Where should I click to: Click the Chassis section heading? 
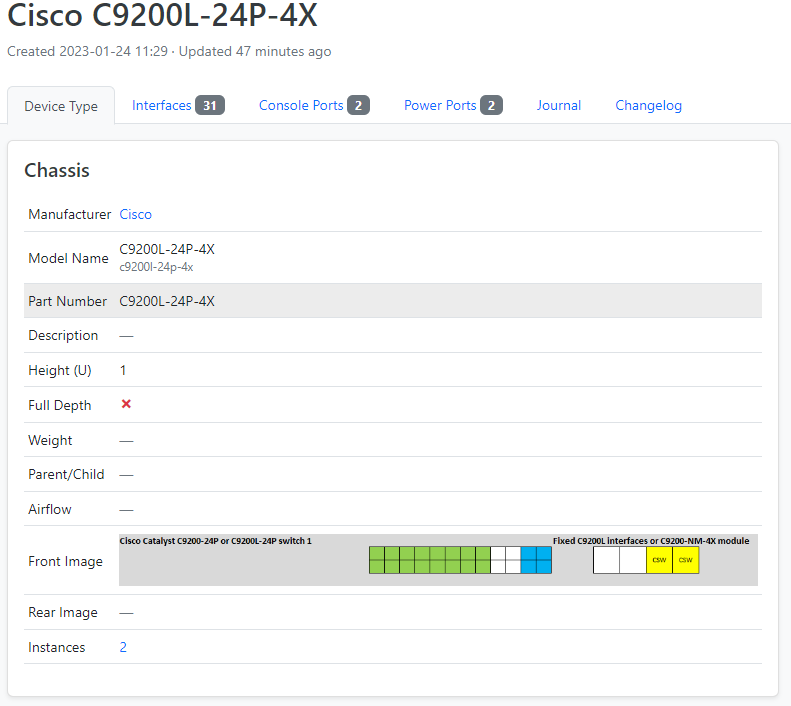coord(57,170)
